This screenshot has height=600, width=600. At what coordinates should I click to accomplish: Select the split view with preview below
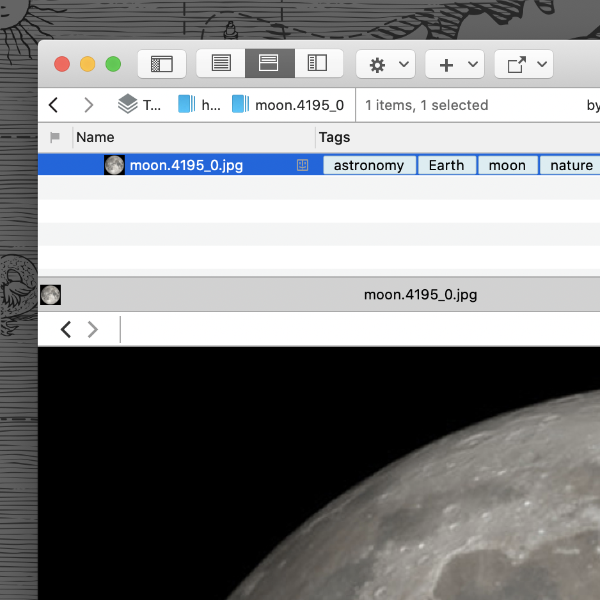pyautogui.click(x=269, y=64)
